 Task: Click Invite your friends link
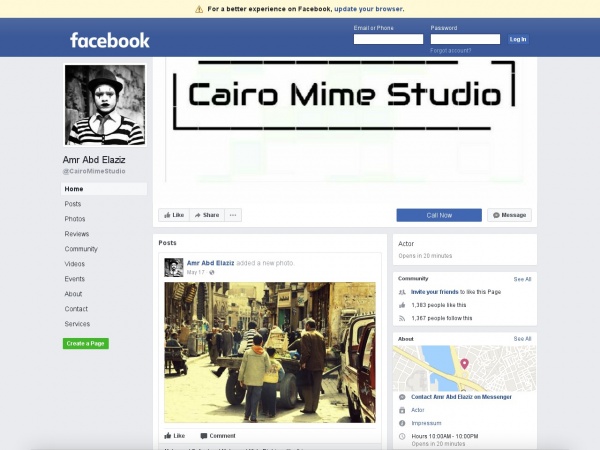click(434, 292)
